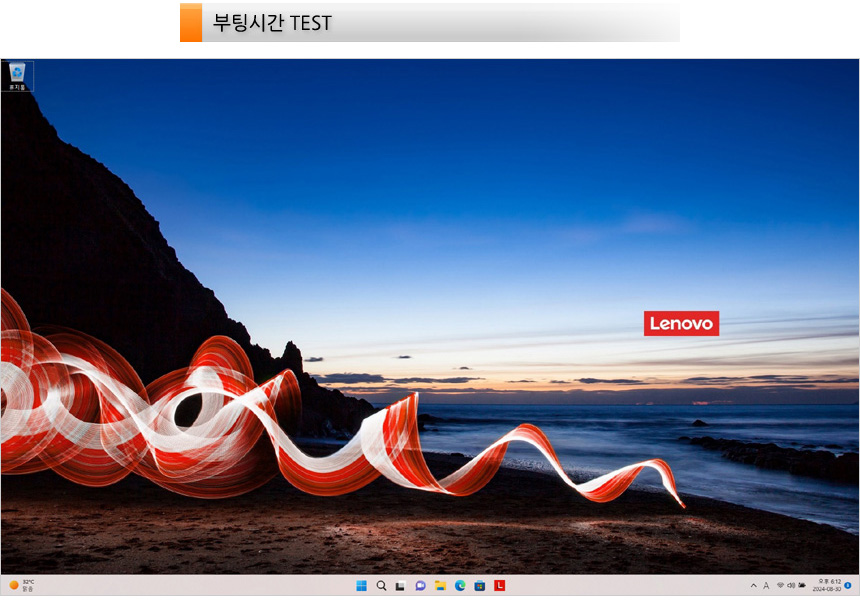The width and height of the screenshot is (860, 601).
Task: Launch Microsoft Edge browser
Action: pos(460,585)
